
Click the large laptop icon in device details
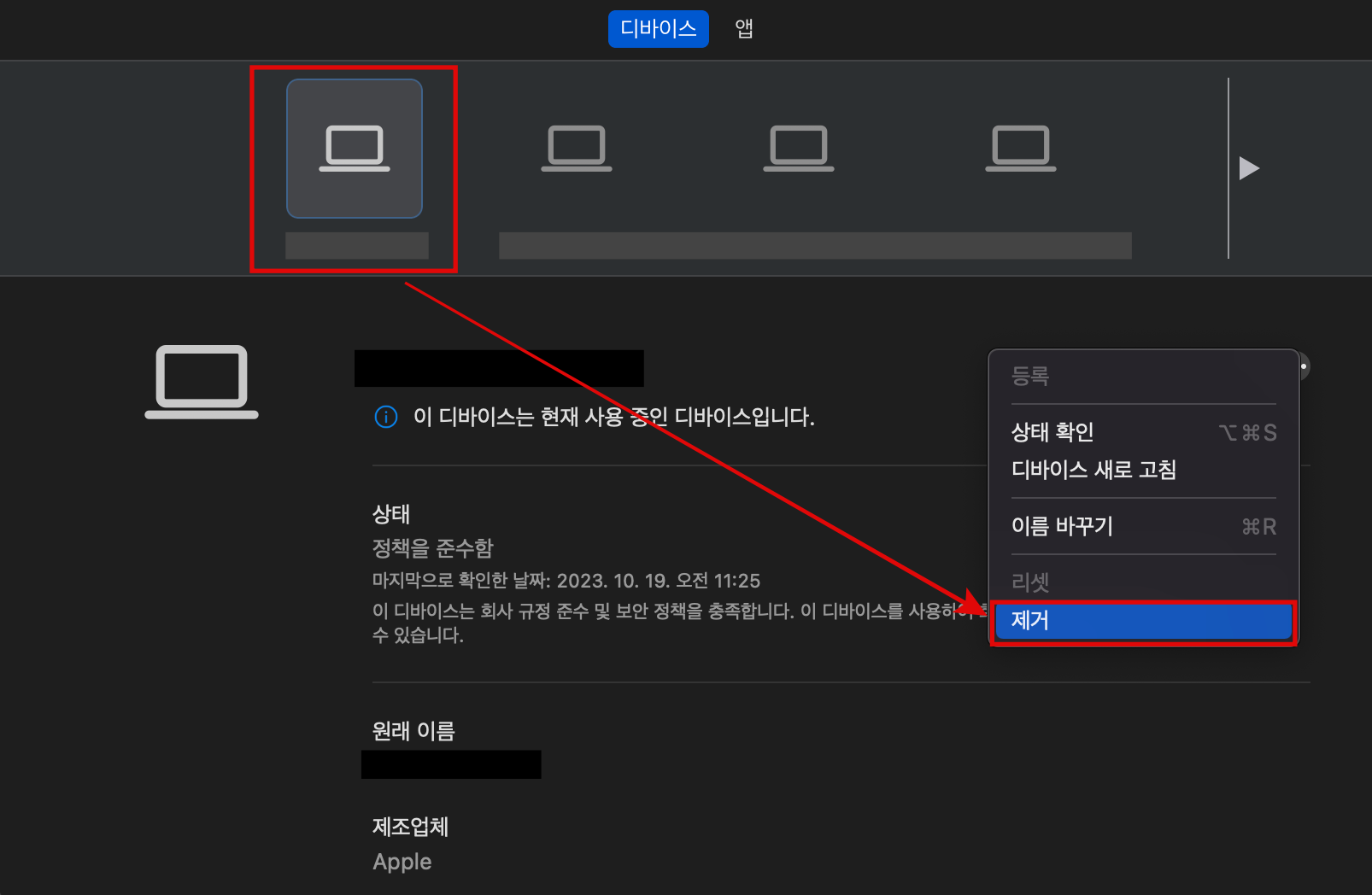202,382
